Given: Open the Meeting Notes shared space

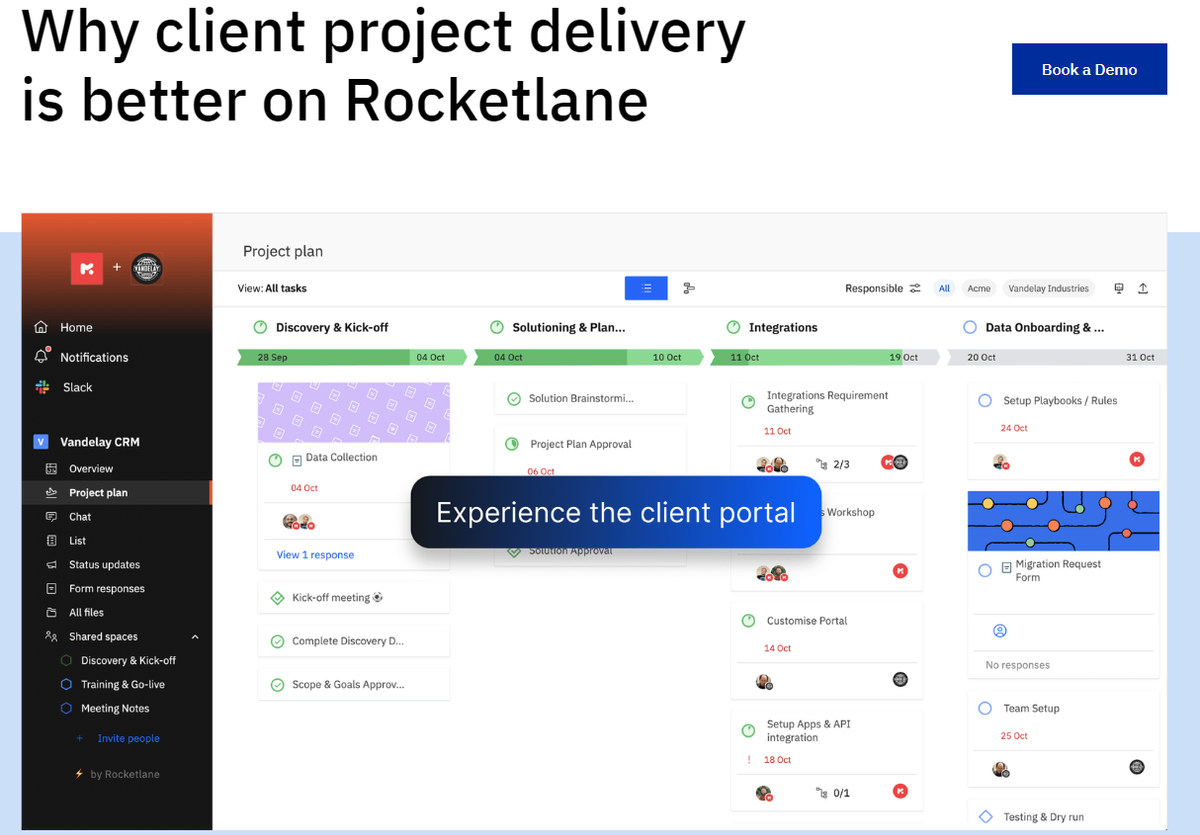Looking at the screenshot, I should 115,708.
